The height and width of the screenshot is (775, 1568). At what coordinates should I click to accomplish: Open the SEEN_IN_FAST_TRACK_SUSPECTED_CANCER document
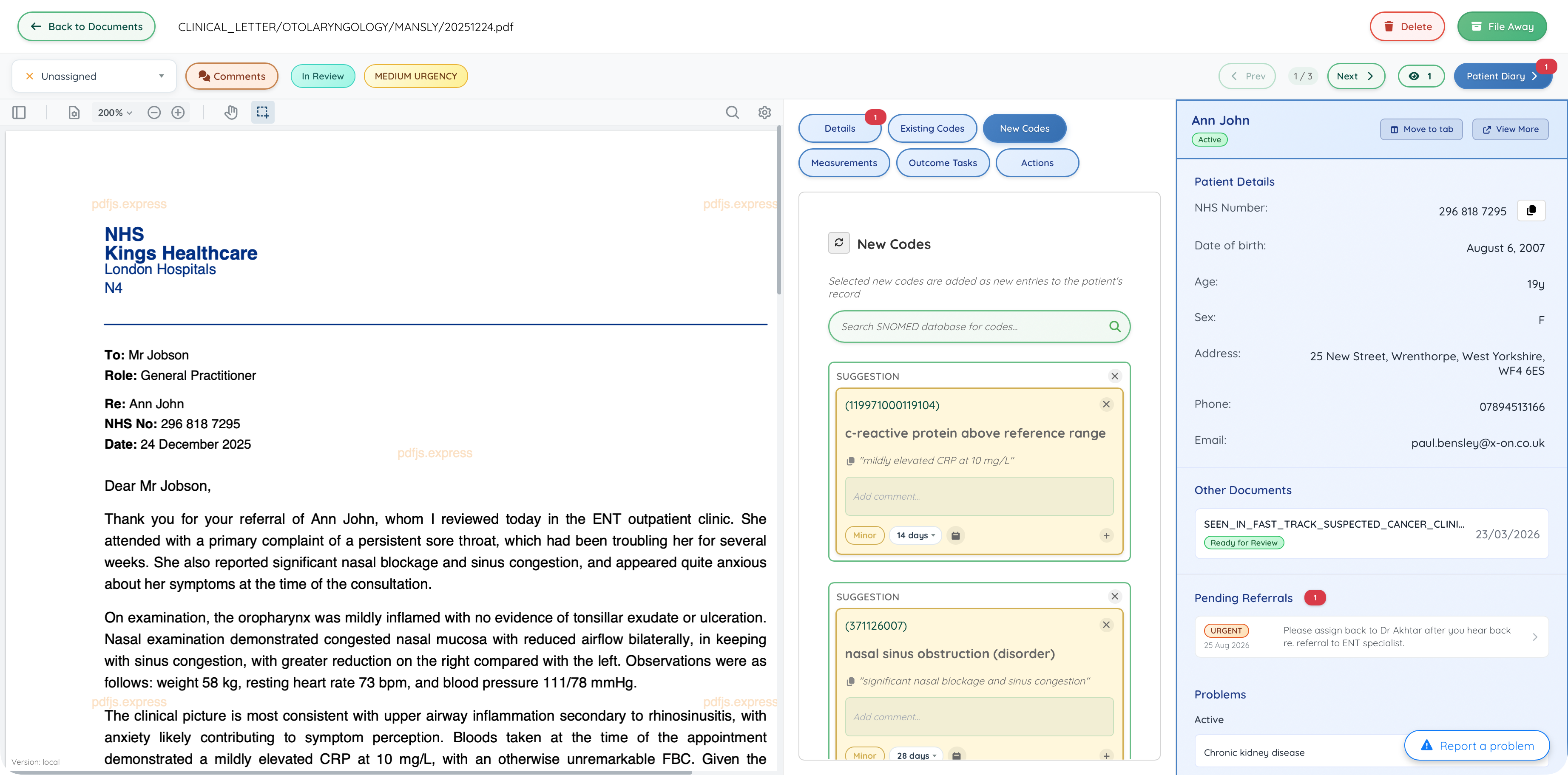pyautogui.click(x=1372, y=534)
